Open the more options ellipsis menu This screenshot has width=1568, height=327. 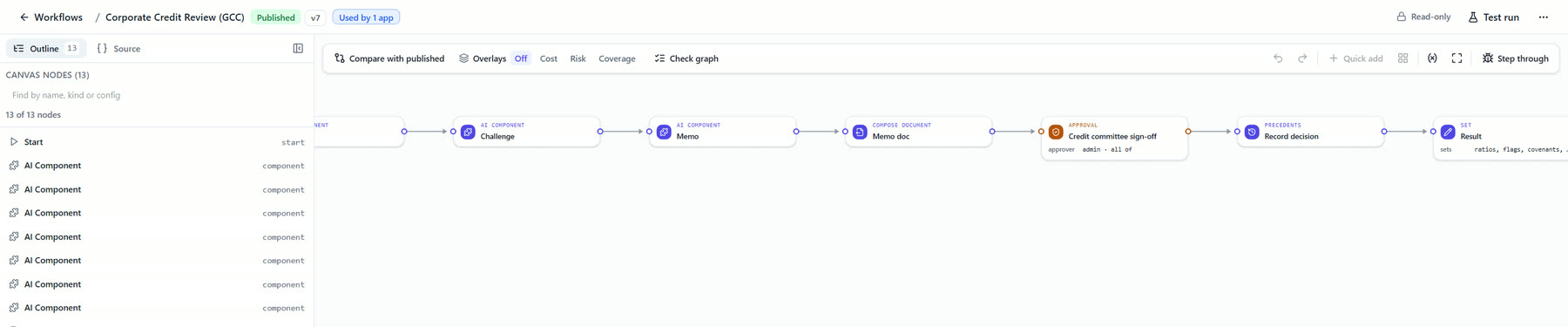[1543, 17]
